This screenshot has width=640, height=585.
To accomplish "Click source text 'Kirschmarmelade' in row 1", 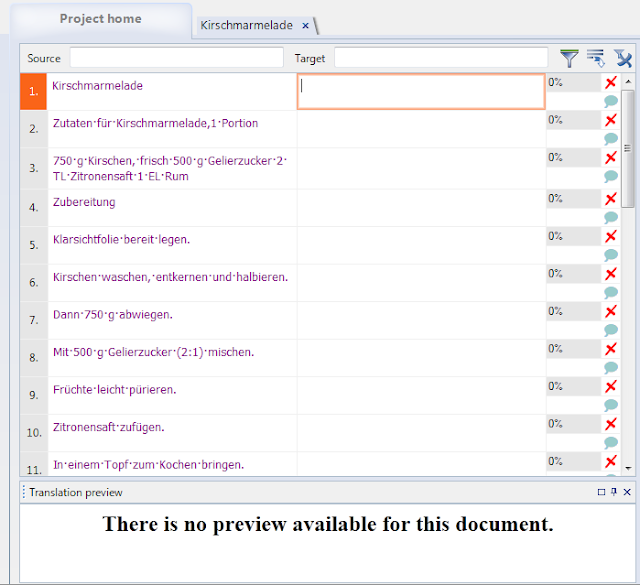I will coord(98,86).
